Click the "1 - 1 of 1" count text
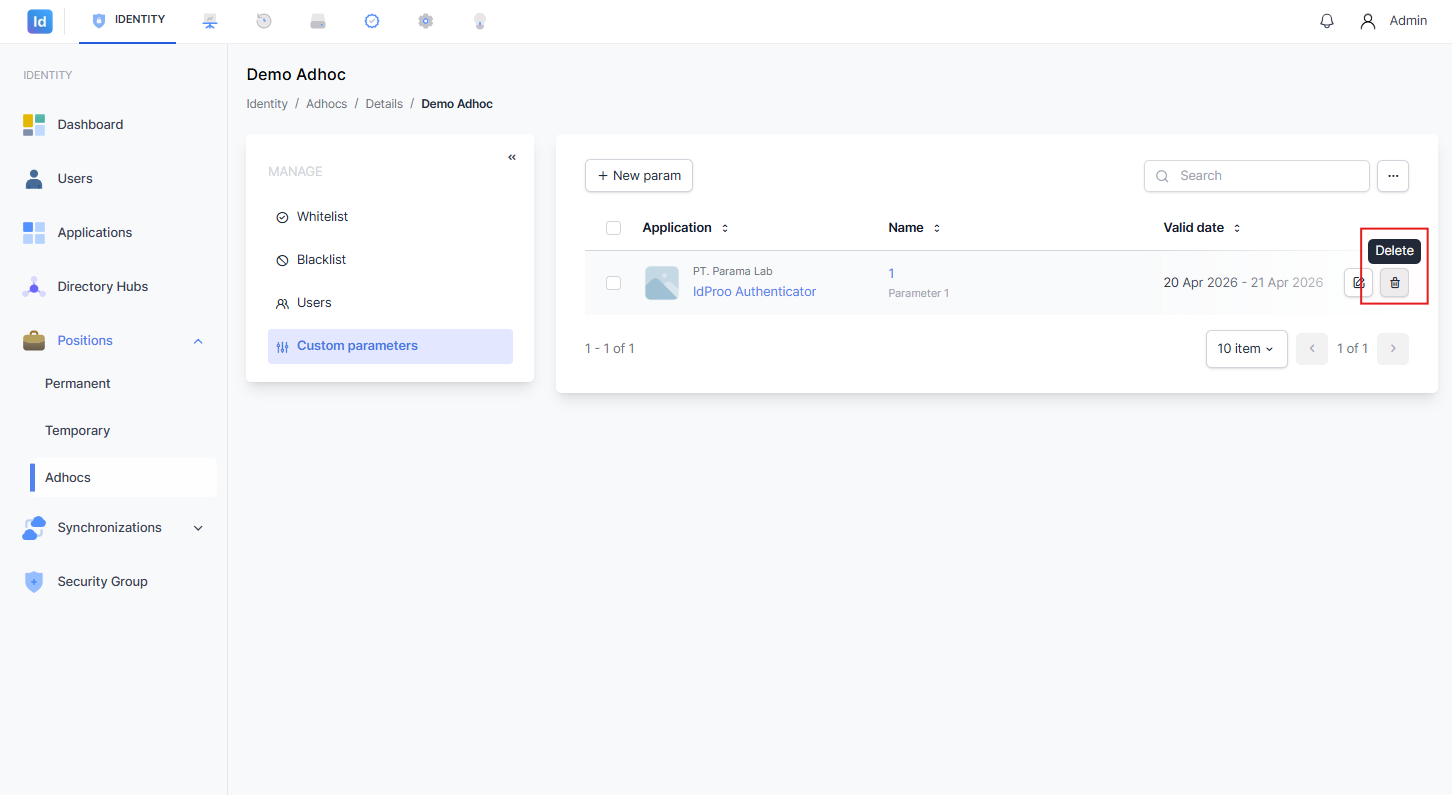Viewport: 1452px width, 795px height. pos(610,349)
